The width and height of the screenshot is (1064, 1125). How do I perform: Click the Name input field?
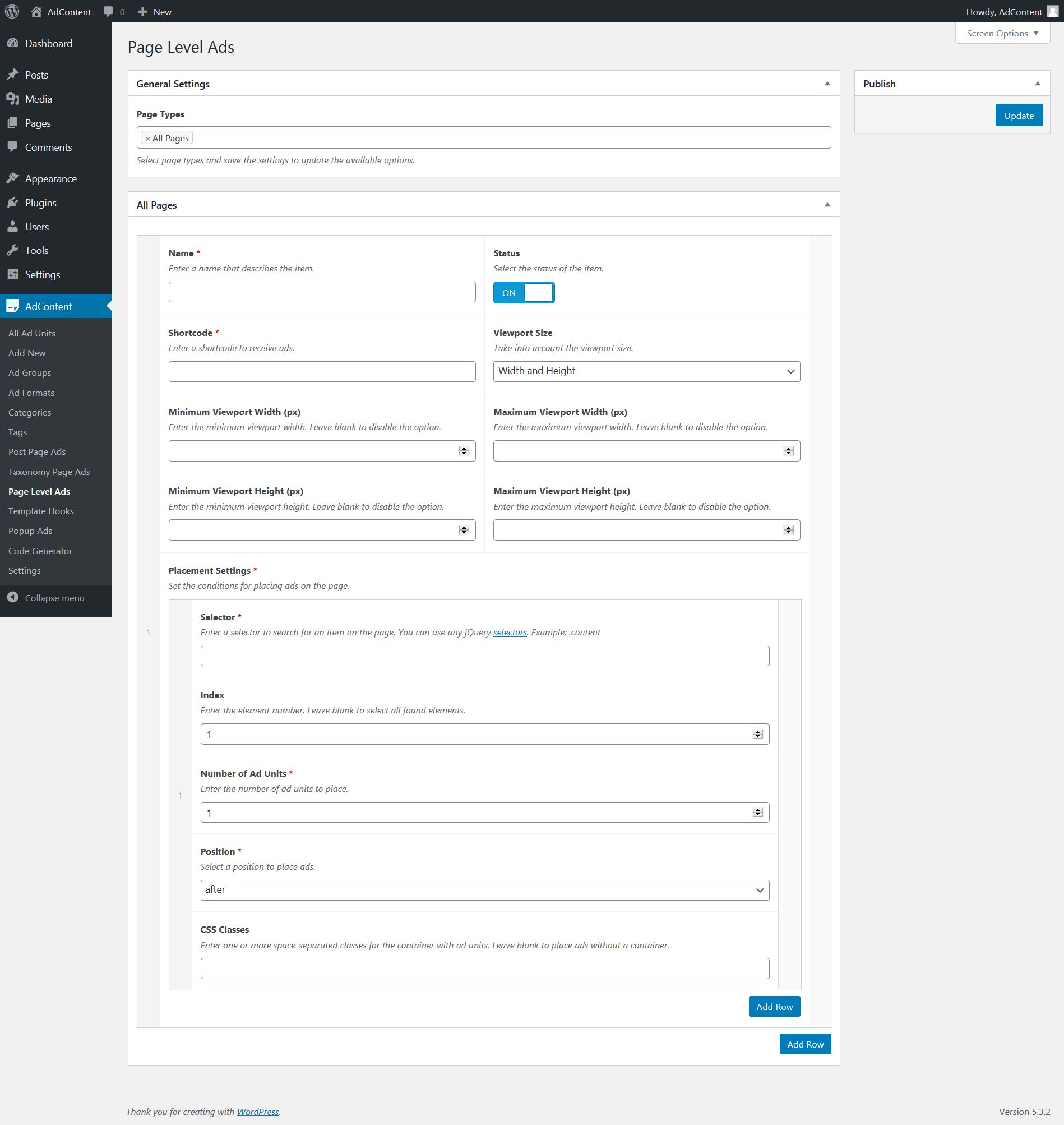click(x=322, y=292)
